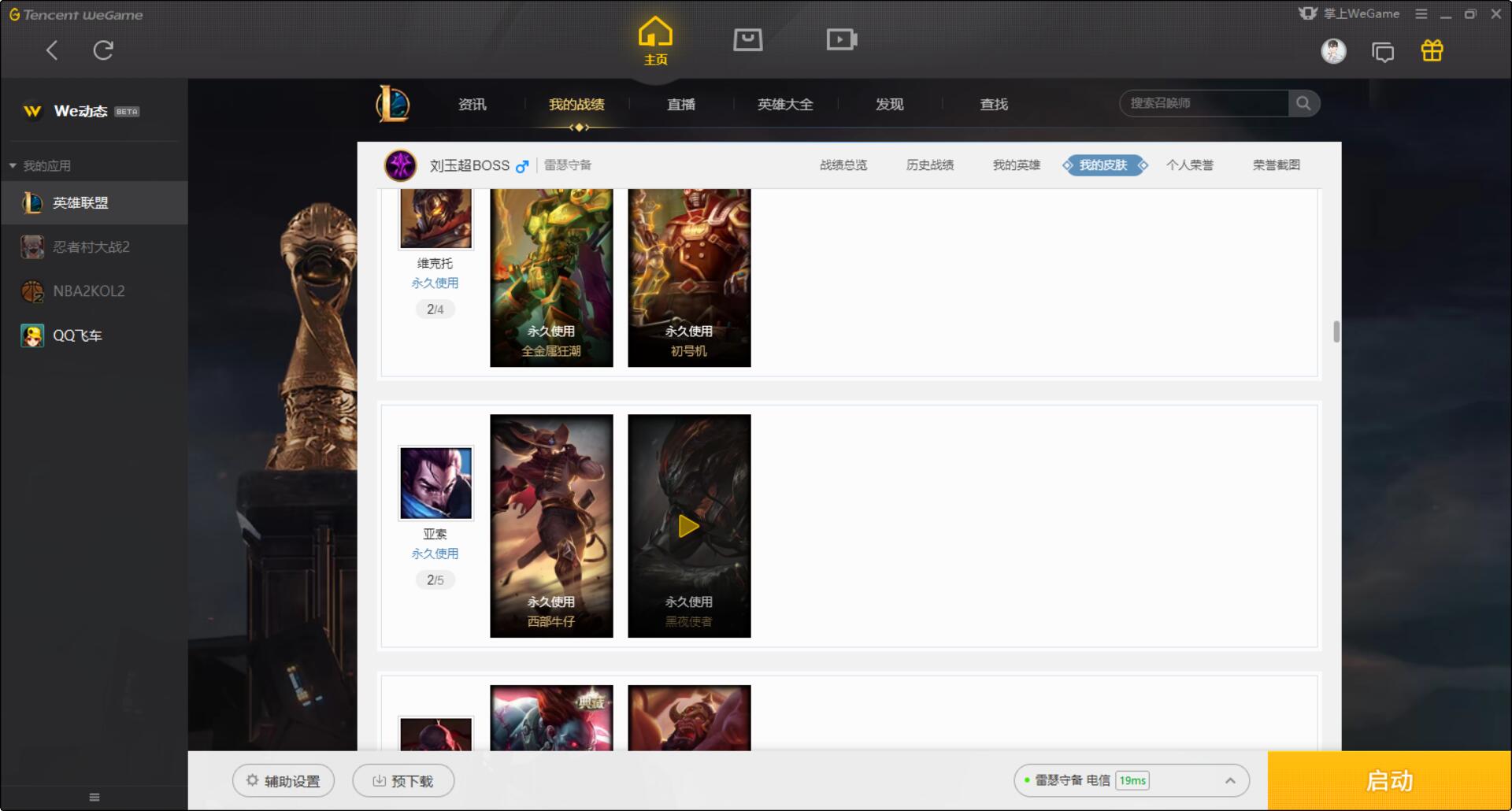The height and width of the screenshot is (811, 1512).
Task: Click the search magnifier icon
Action: click(1303, 103)
